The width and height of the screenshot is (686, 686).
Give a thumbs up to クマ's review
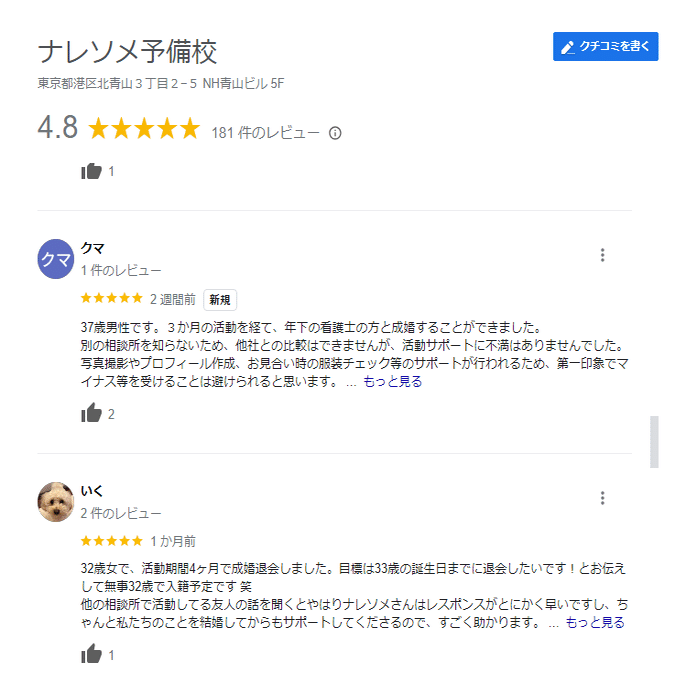click(91, 413)
